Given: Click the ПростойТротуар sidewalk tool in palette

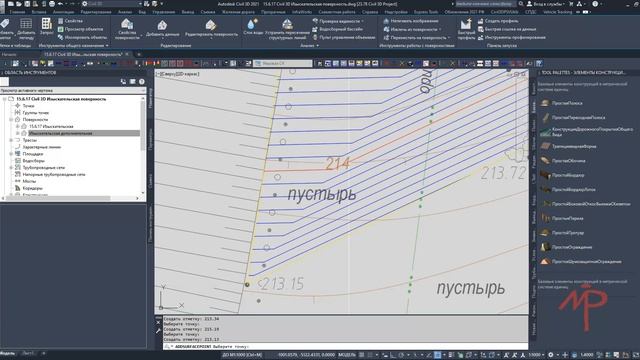Looking at the screenshot, I should pyautogui.click(x=562, y=233).
